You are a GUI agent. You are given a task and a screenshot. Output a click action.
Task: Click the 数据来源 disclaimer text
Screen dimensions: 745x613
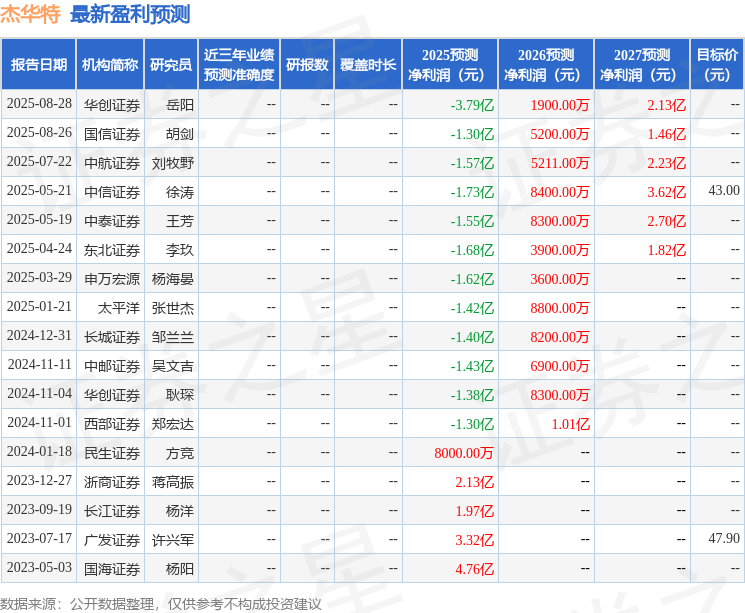[x=161, y=604]
